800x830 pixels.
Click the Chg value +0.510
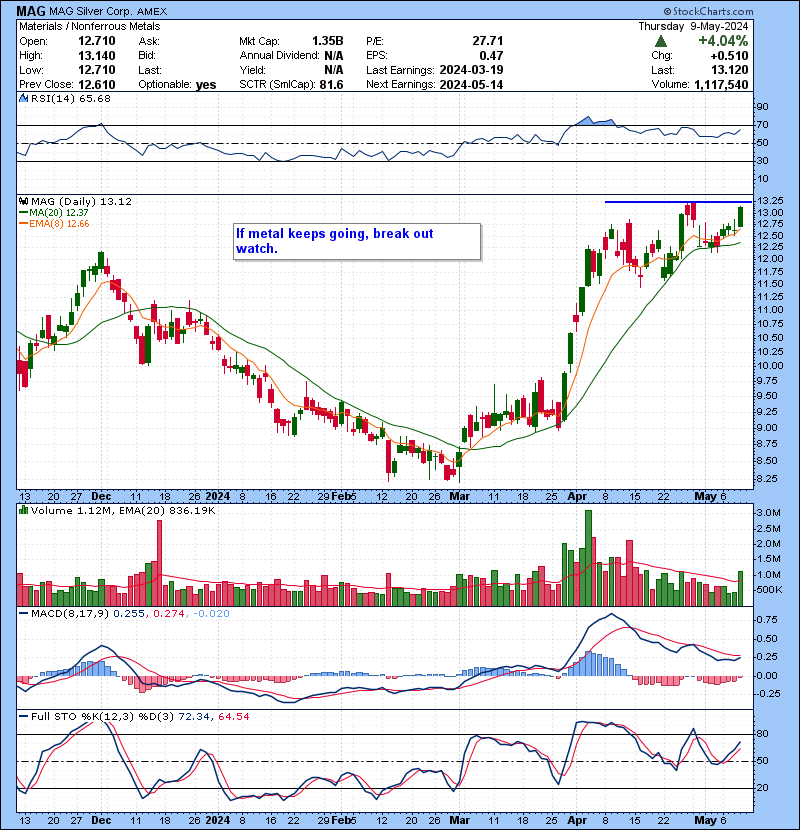click(729, 56)
